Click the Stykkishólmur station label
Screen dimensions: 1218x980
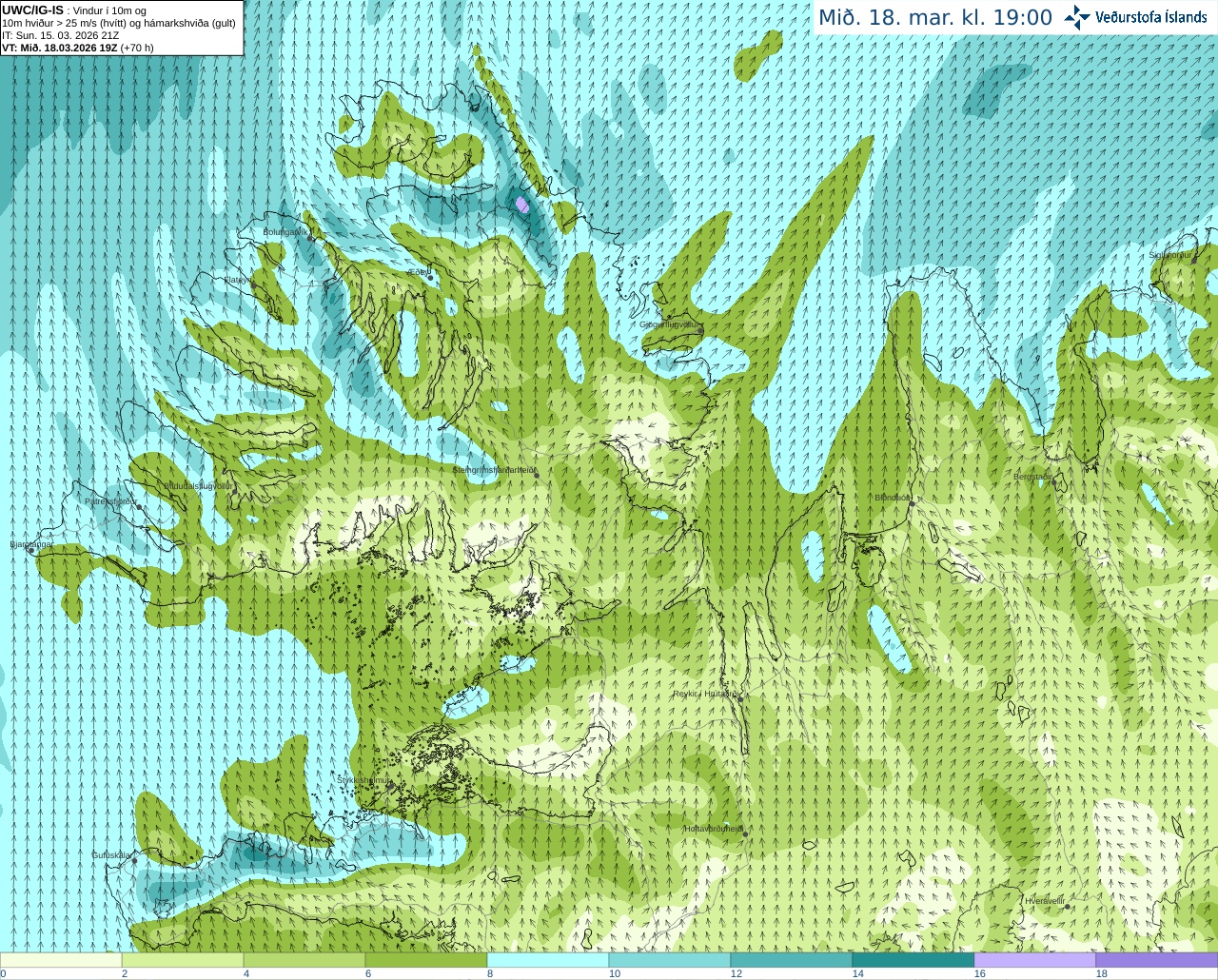click(363, 780)
